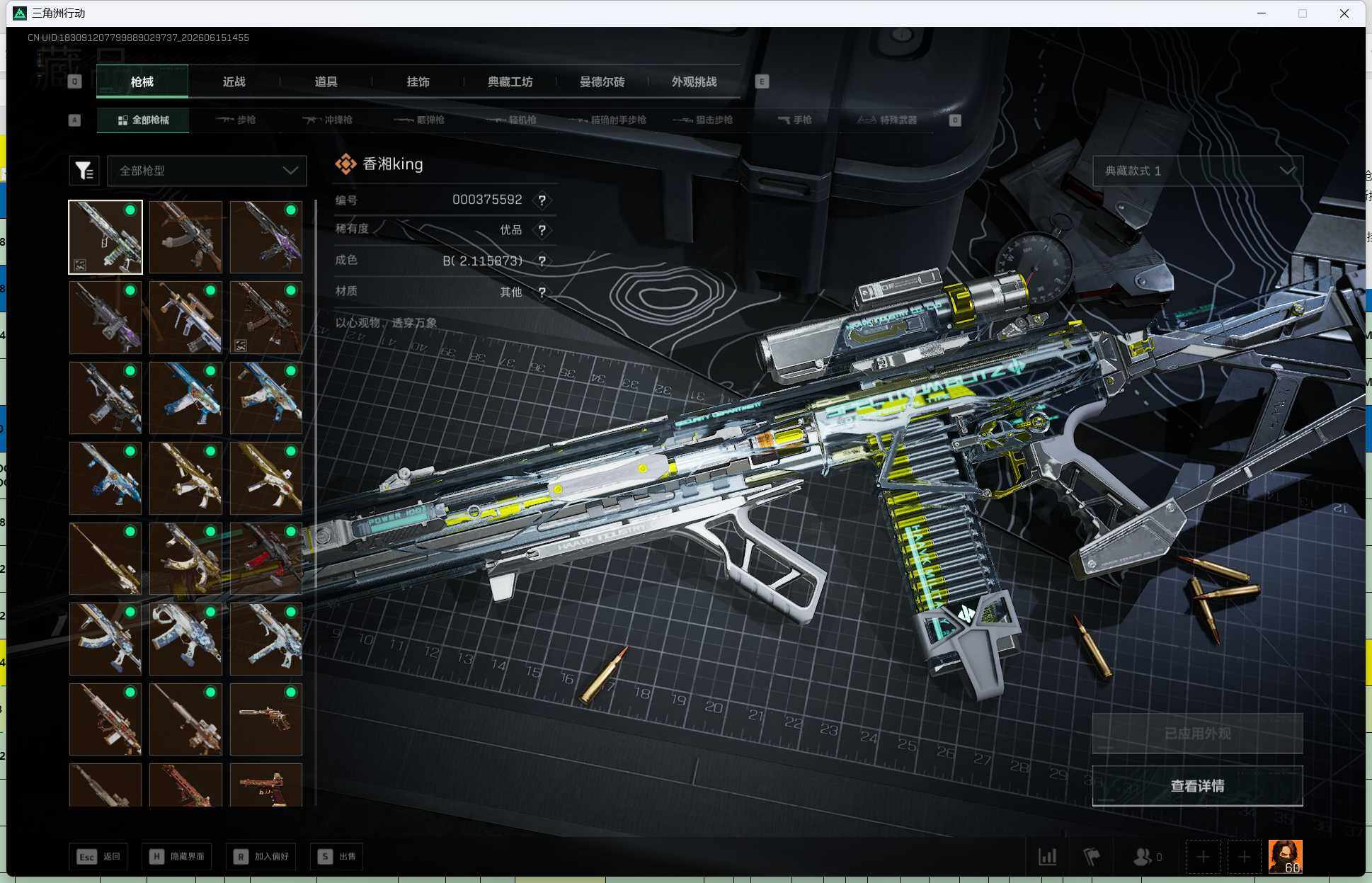The height and width of the screenshot is (883, 1372).
Task: Select the 霰弹枪 category
Action: click(419, 120)
